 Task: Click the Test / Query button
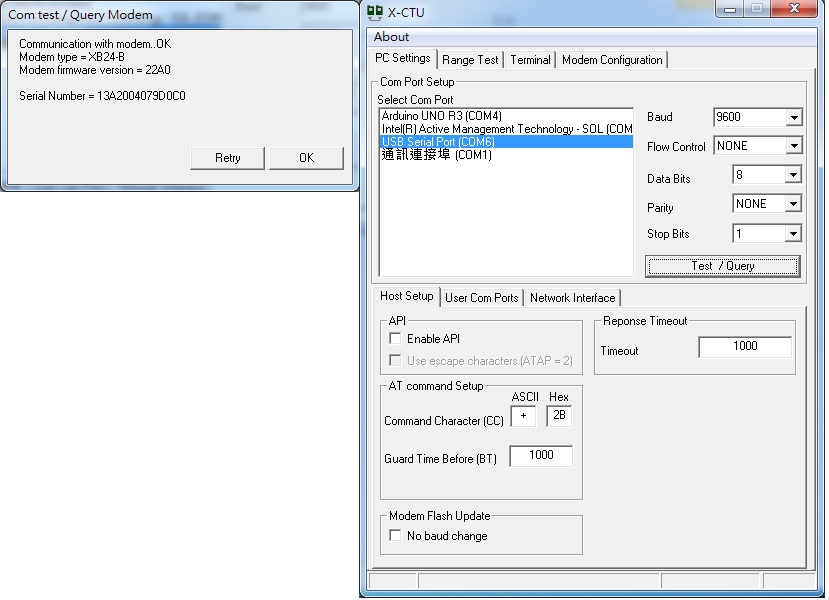(x=723, y=266)
